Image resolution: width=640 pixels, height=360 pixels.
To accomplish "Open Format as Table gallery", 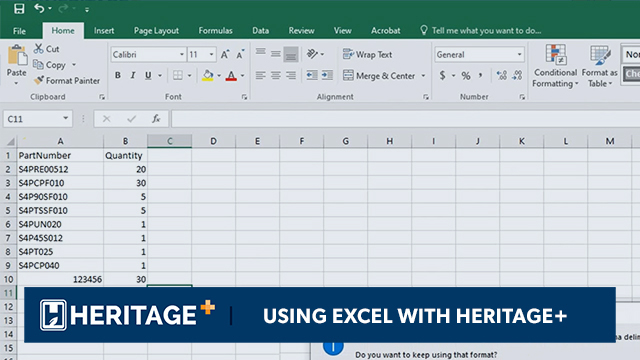I will 599,66.
